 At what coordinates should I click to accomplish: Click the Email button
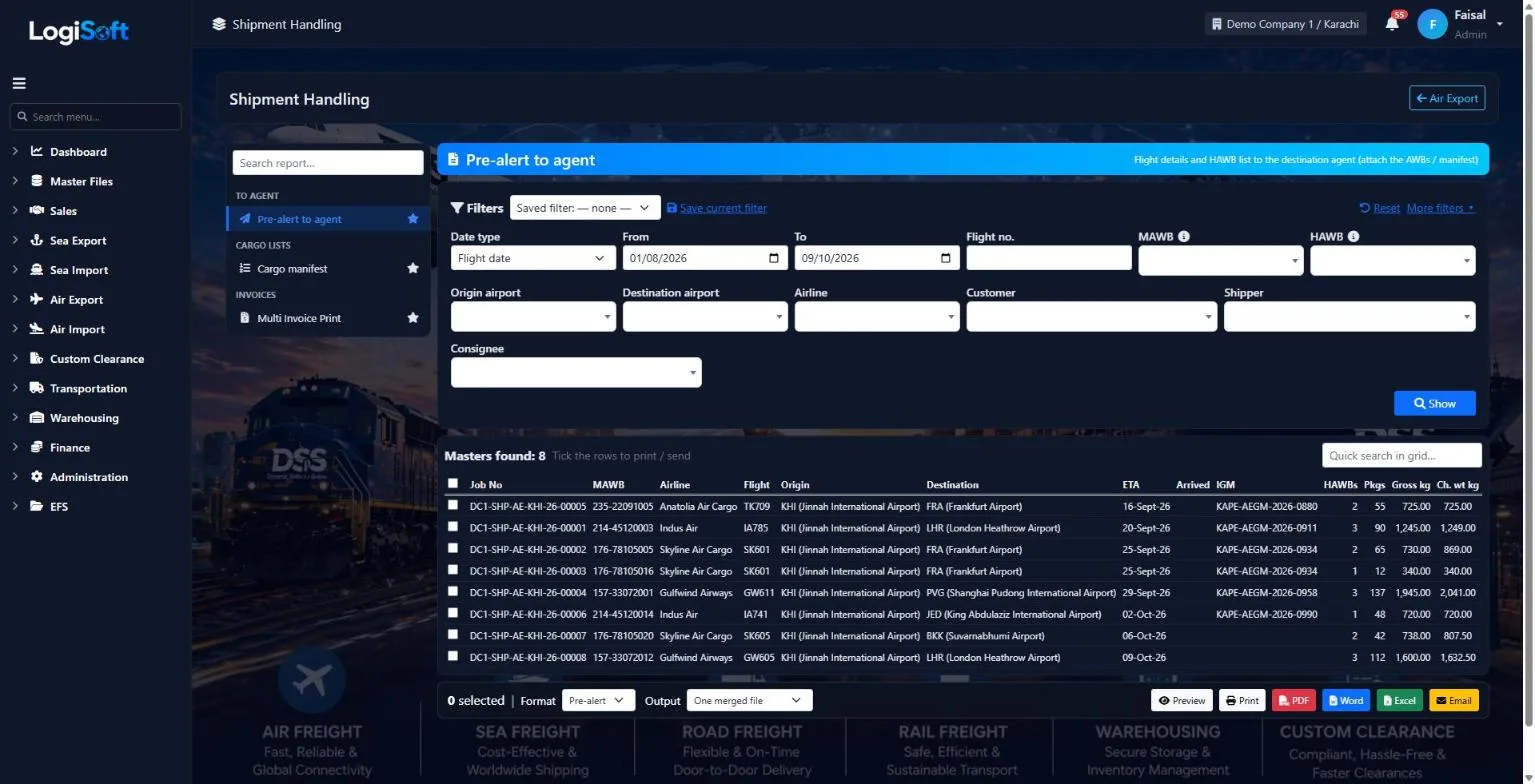coord(1453,701)
